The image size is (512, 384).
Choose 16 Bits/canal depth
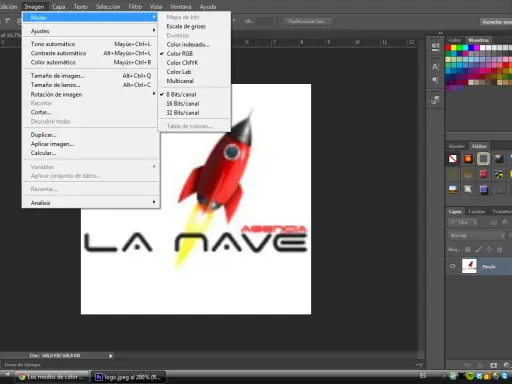[183, 104]
